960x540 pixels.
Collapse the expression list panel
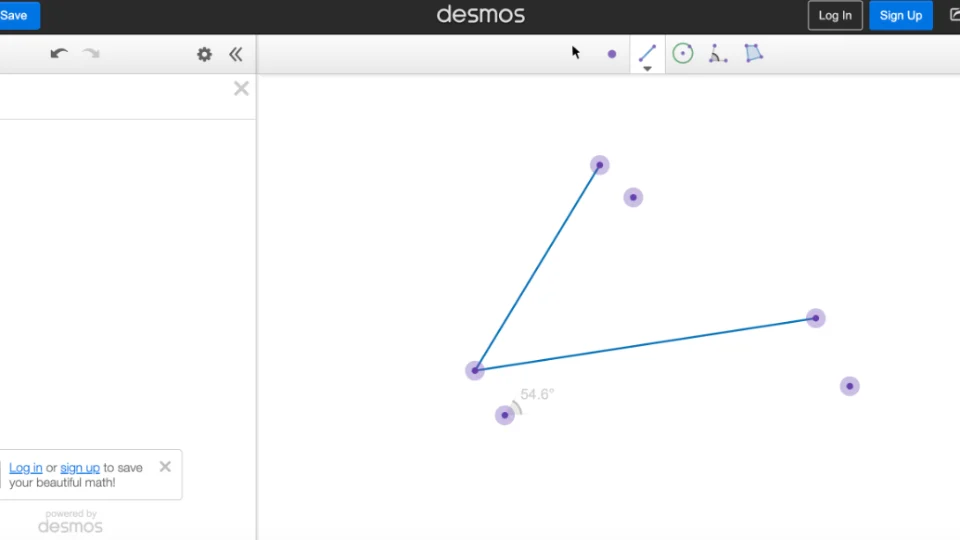pos(236,54)
